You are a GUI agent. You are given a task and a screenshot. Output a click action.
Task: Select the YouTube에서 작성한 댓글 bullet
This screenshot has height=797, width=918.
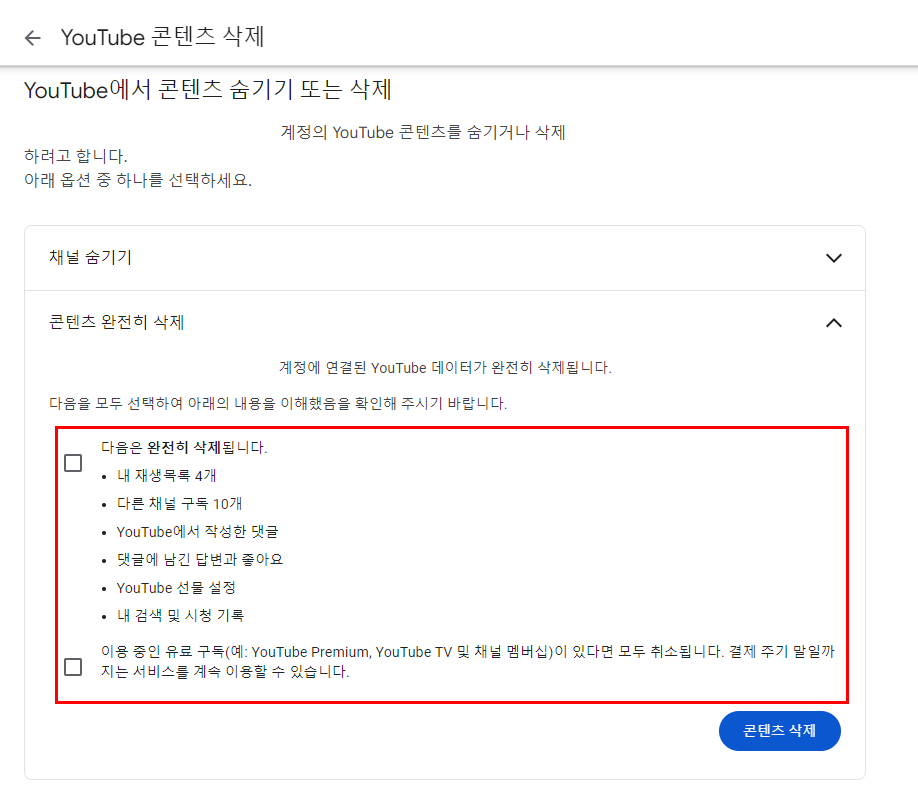pyautogui.click(x=197, y=532)
